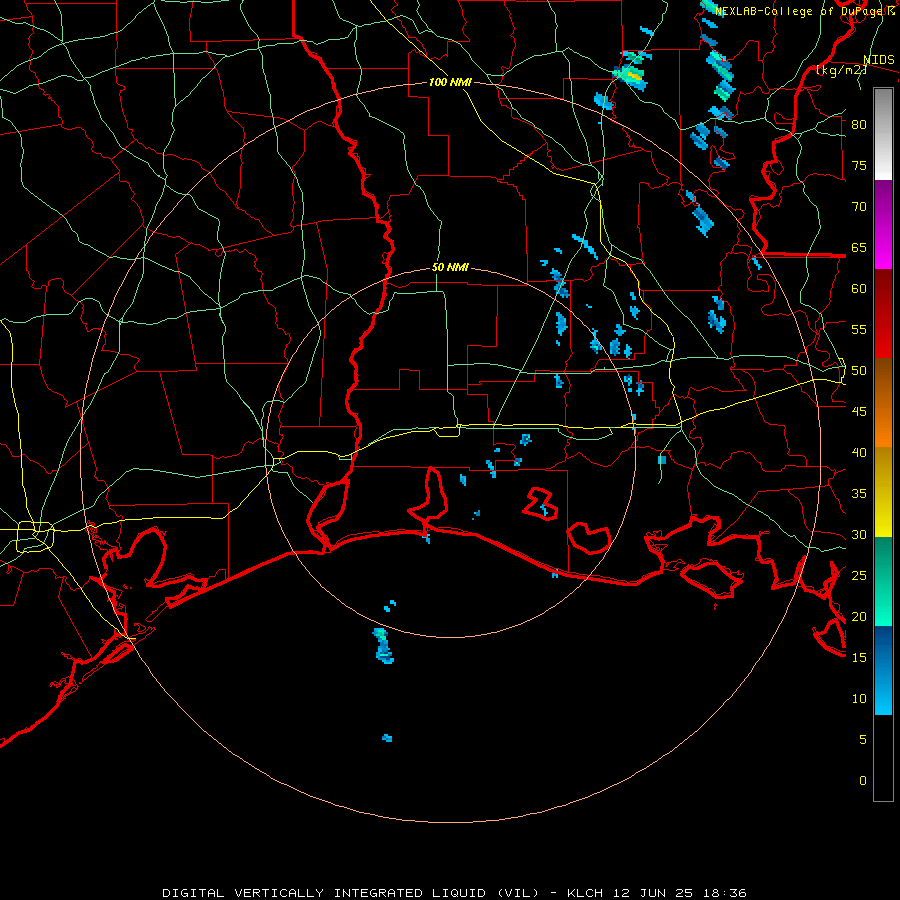This screenshot has width=900, height=900.
Task: Pick the blue segment of the VIL scale
Action: pyautogui.click(x=883, y=670)
